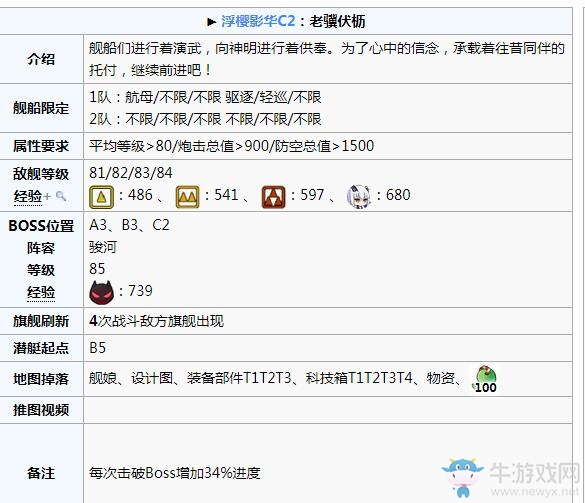
Task: Click the black cat boss icon (739)
Action: pyautogui.click(x=101, y=293)
